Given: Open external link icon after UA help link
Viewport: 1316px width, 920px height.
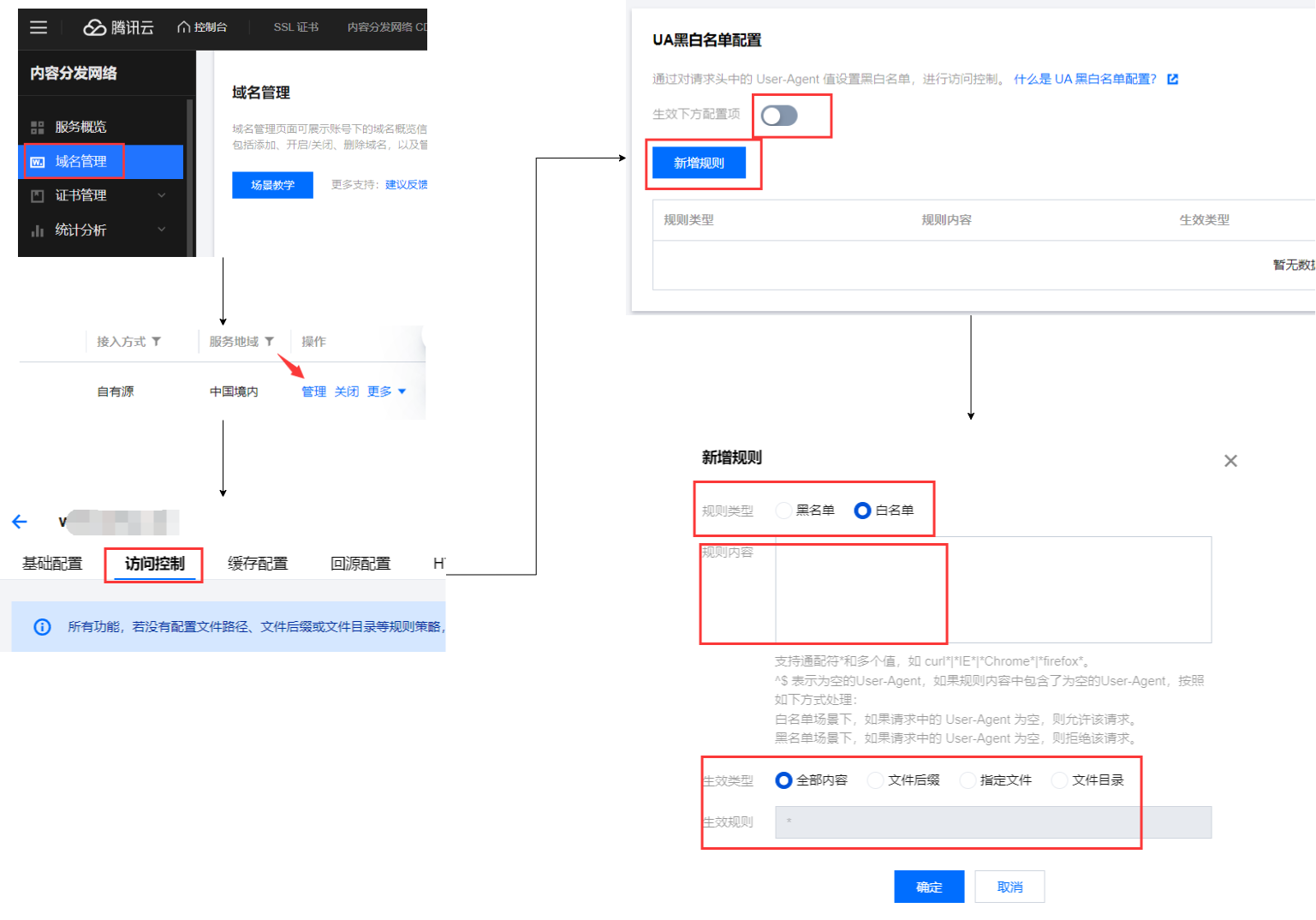Looking at the screenshot, I should pos(1173,79).
